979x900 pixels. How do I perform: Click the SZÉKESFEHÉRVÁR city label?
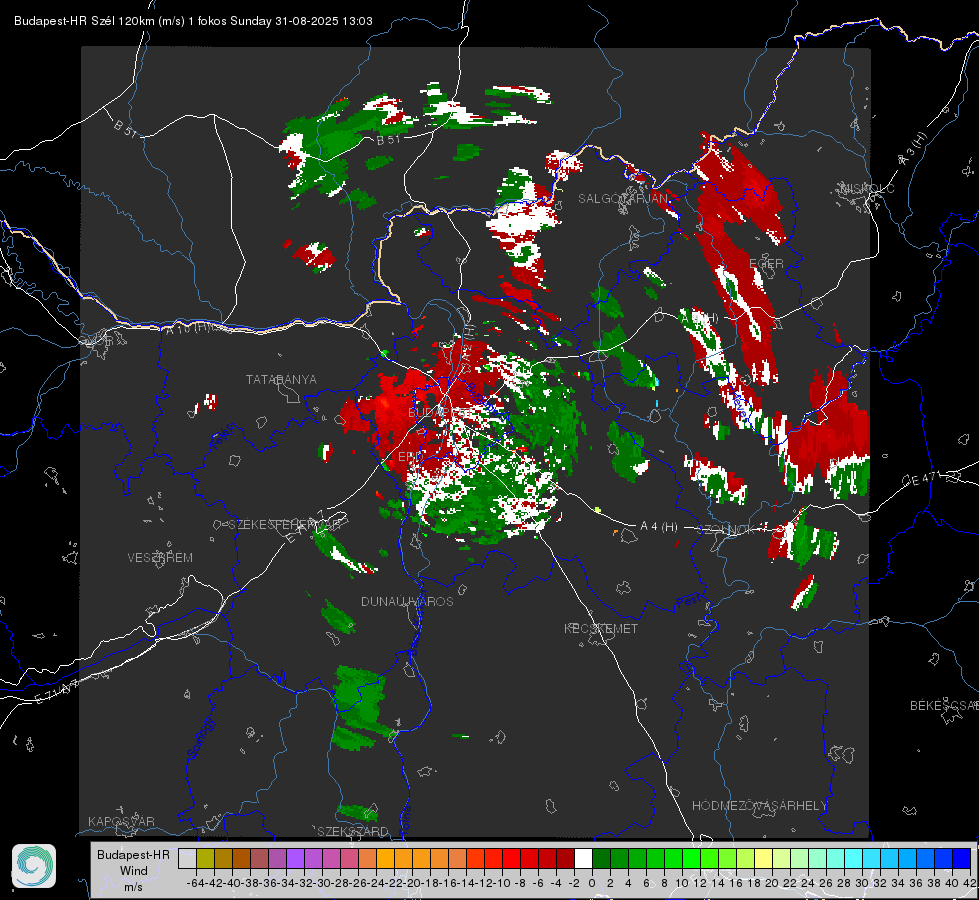[x=285, y=525]
